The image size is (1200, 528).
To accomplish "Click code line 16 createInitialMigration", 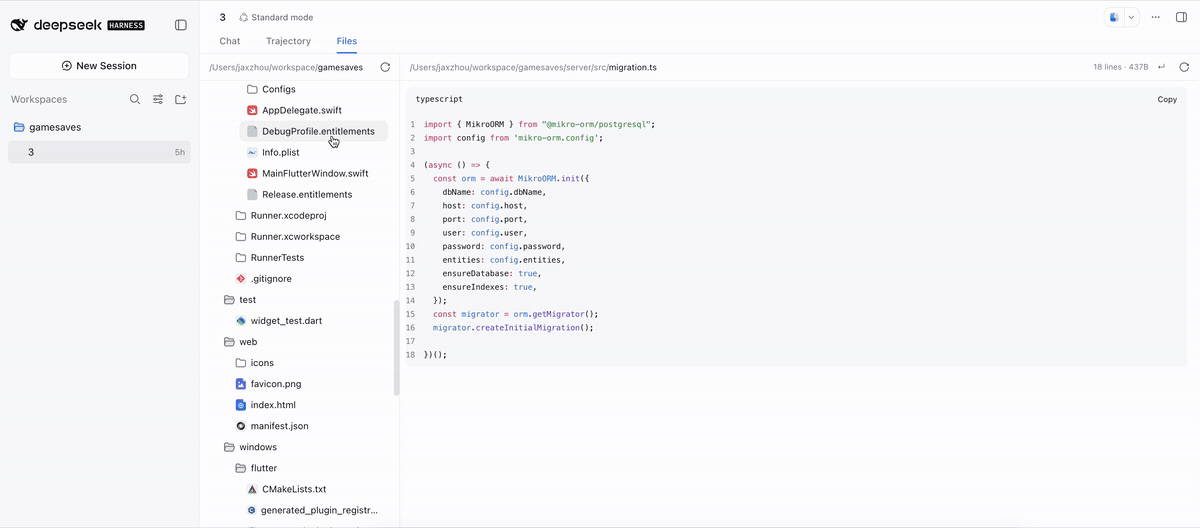I will tap(513, 327).
